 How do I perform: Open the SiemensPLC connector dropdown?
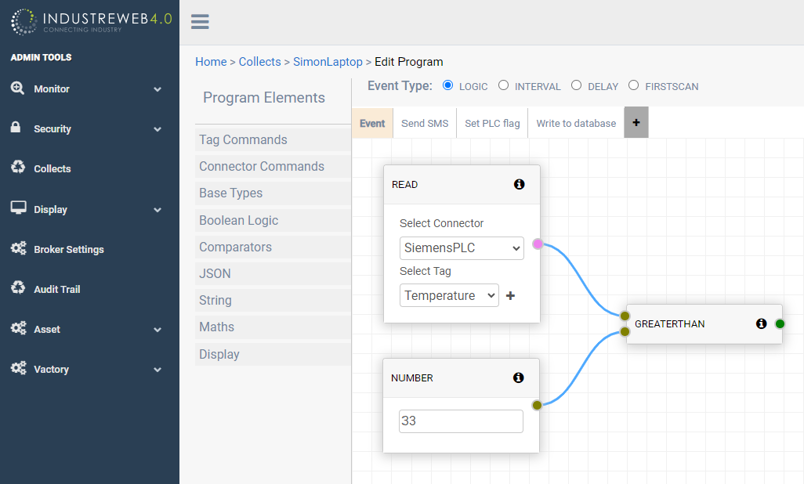[461, 248]
